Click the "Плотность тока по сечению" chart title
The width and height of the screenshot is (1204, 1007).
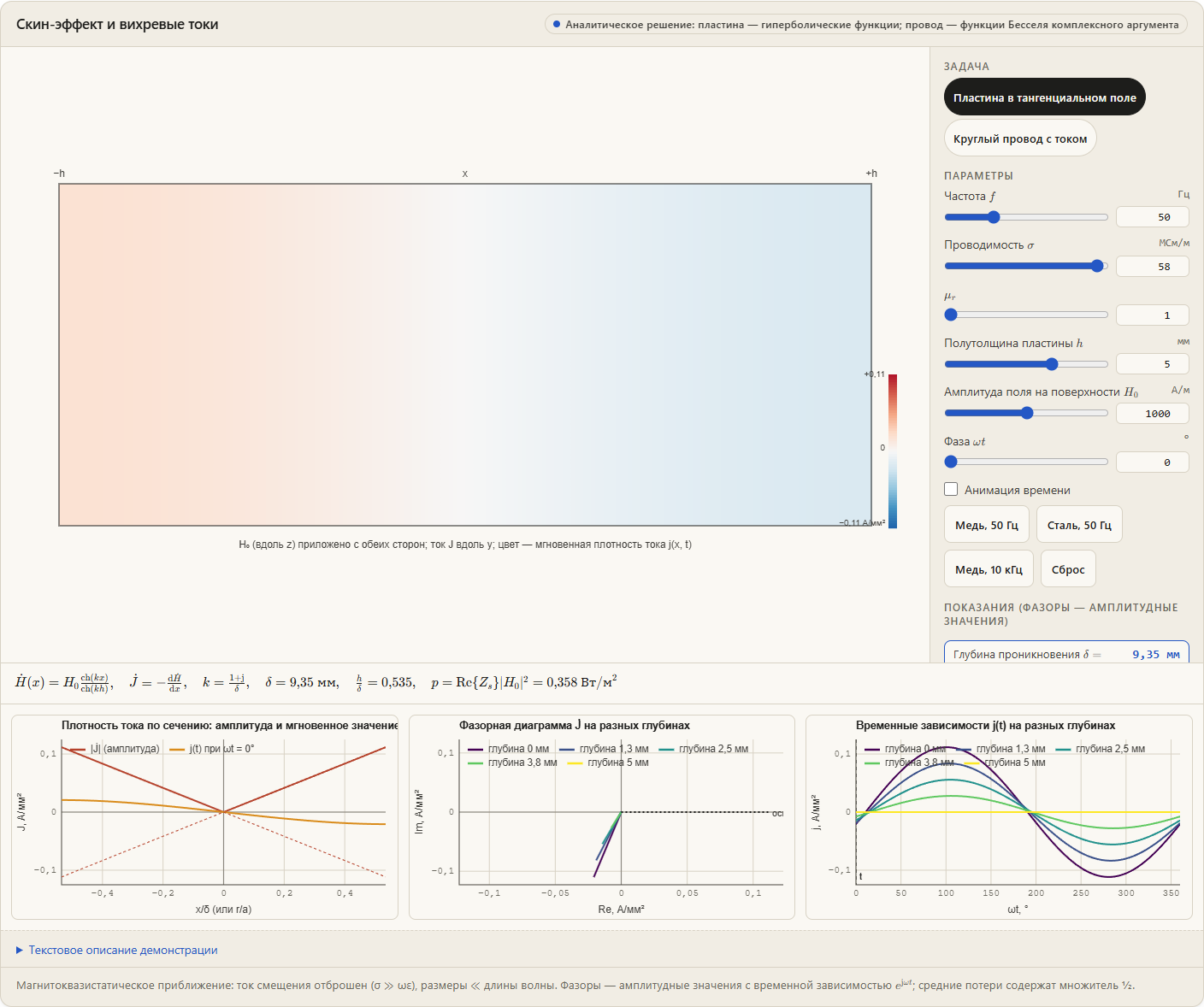pos(229,725)
